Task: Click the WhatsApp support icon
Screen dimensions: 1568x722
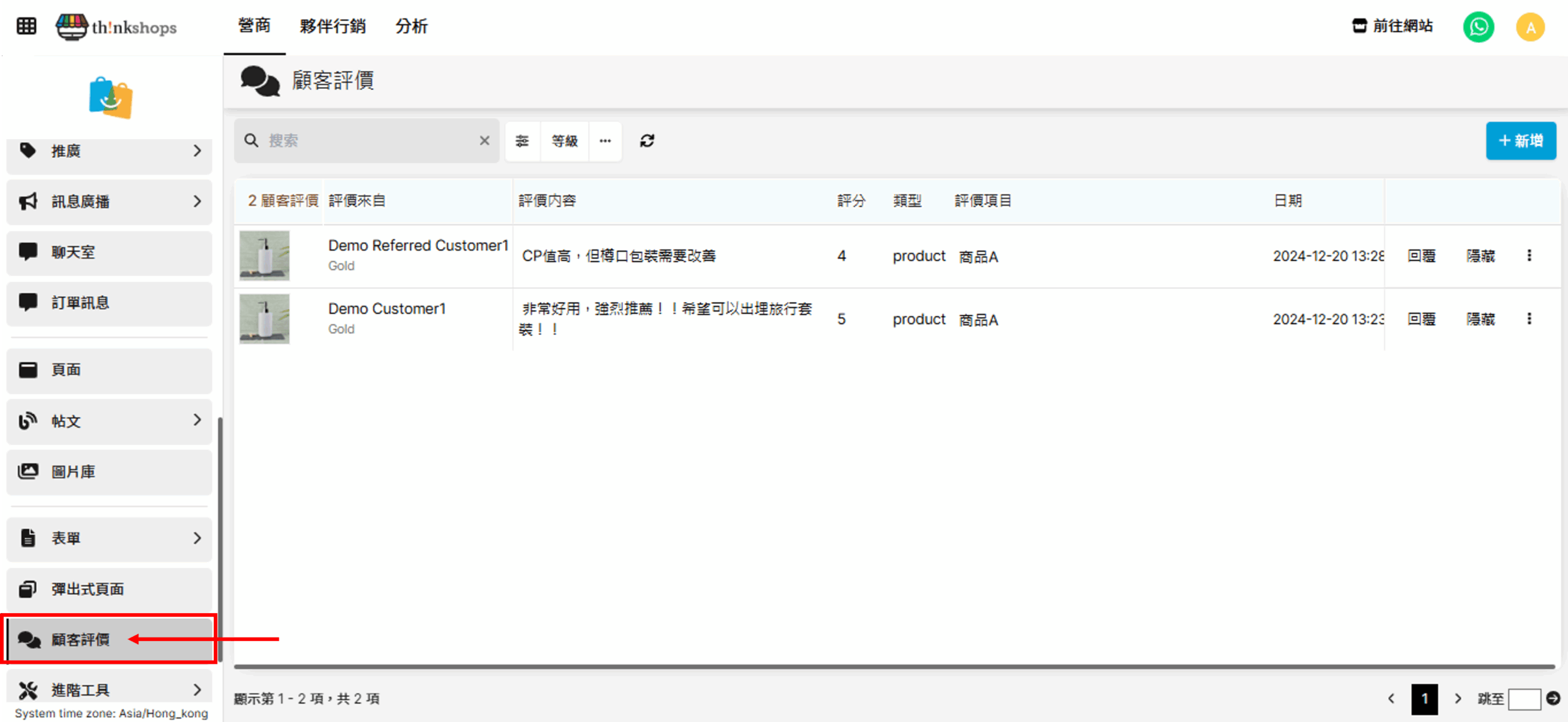Action: pos(1478,27)
